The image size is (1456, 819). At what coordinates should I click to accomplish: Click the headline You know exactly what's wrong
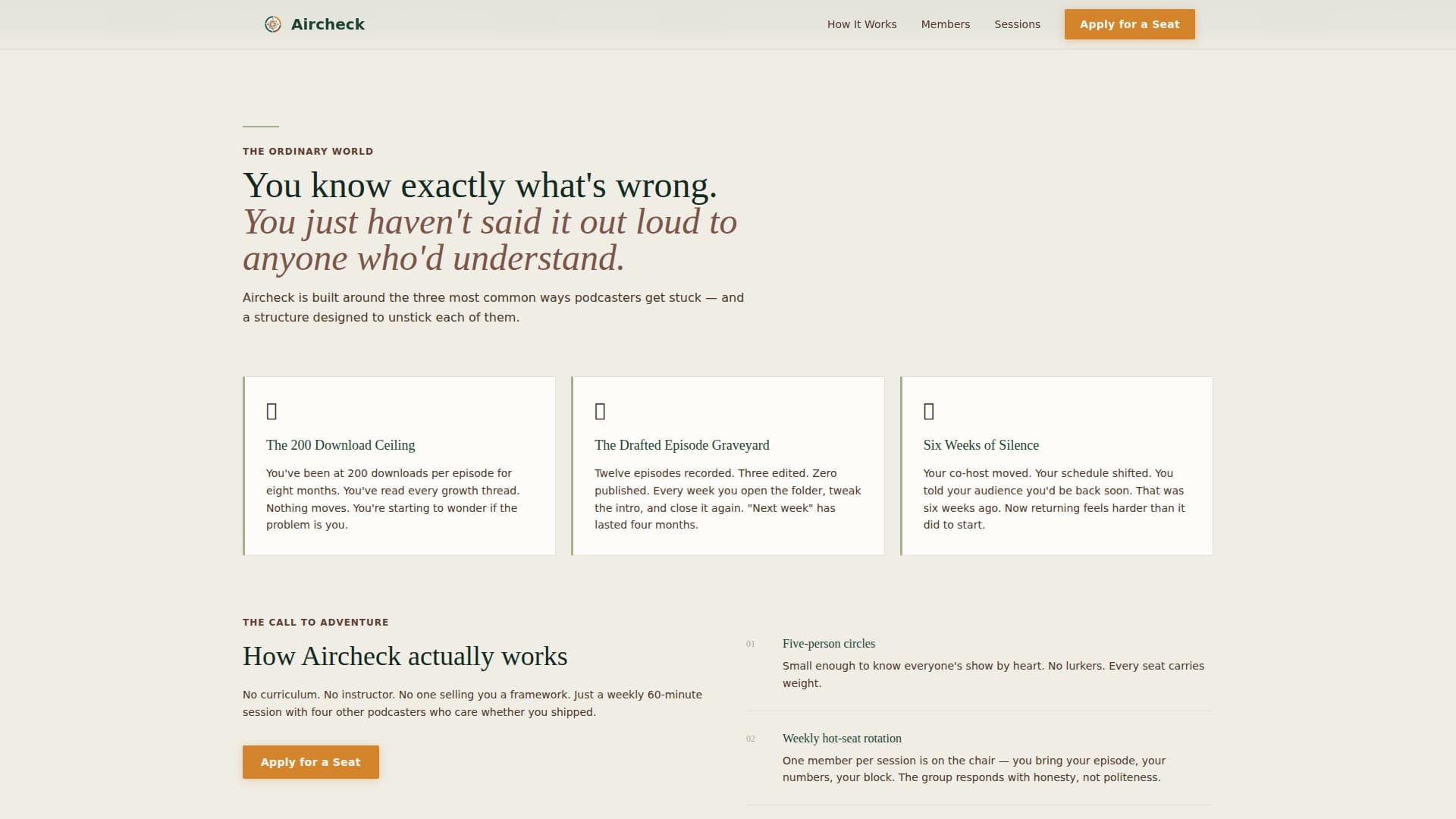click(479, 186)
